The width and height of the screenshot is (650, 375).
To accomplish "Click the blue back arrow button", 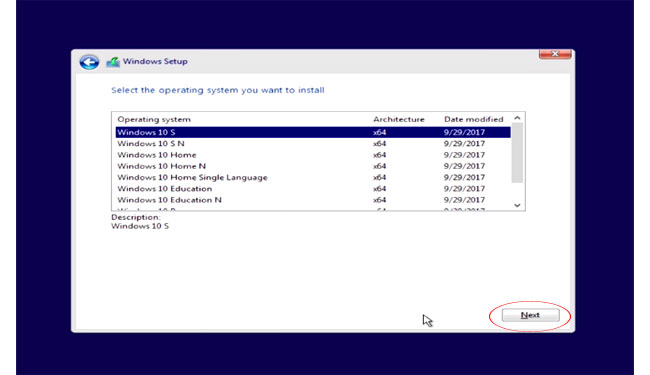I will [x=89, y=62].
